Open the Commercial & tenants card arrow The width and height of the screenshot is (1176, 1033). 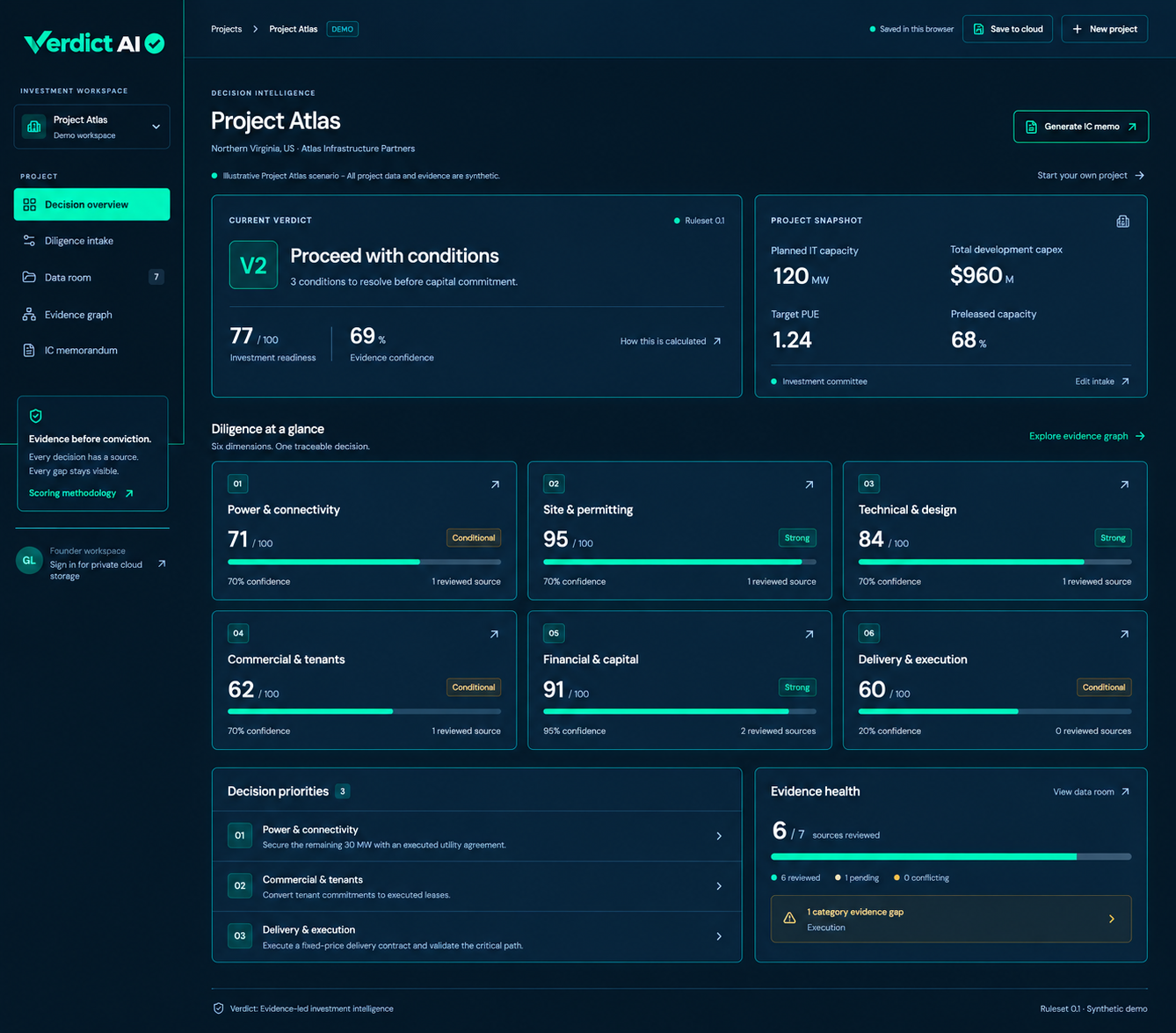point(494,634)
